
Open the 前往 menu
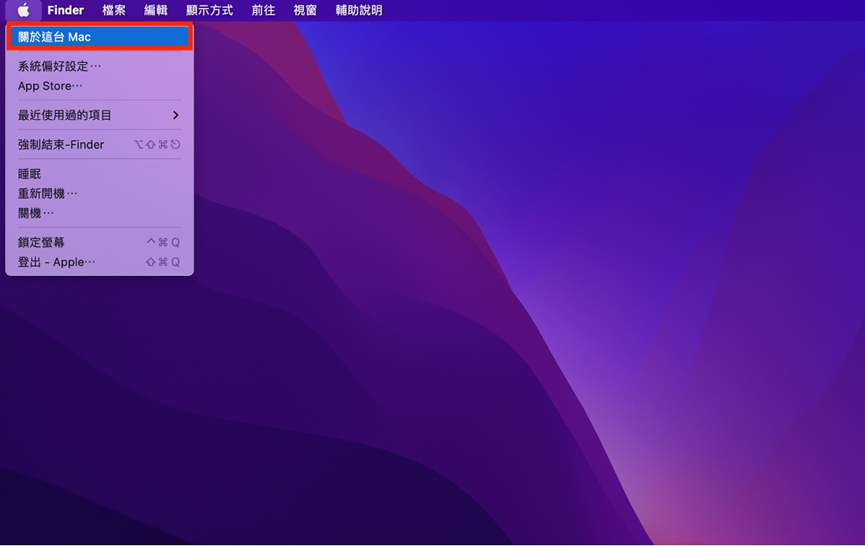tap(263, 10)
